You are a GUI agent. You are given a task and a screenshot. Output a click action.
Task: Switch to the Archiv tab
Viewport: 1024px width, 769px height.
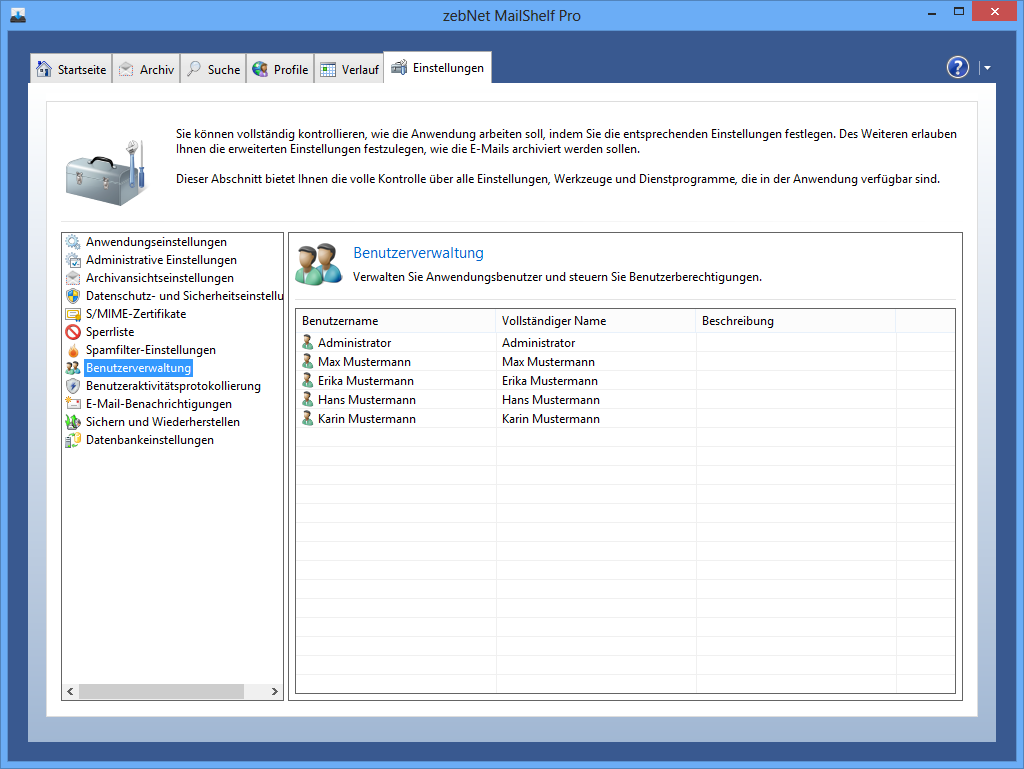click(x=146, y=69)
